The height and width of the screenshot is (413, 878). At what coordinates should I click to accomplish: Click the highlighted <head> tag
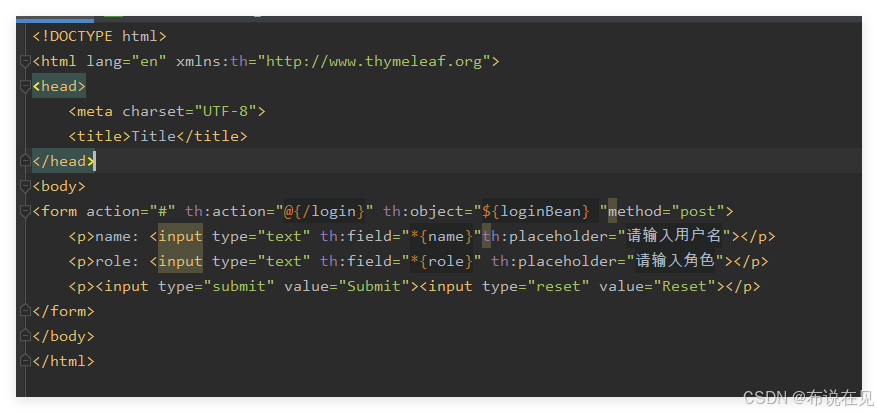59,86
